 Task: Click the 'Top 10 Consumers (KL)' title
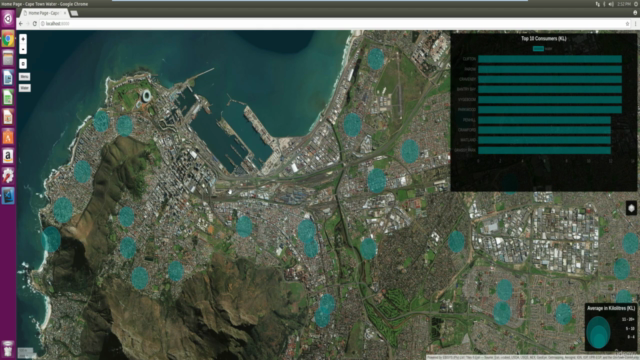544,39
